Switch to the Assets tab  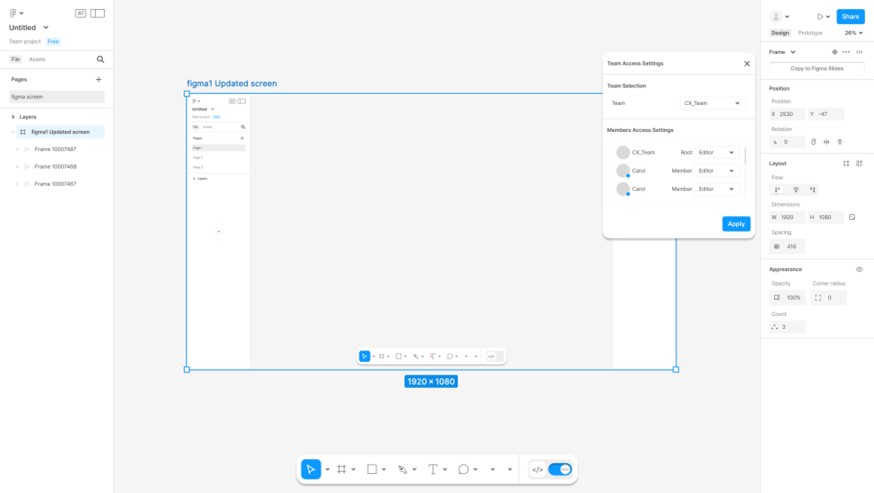pos(37,59)
